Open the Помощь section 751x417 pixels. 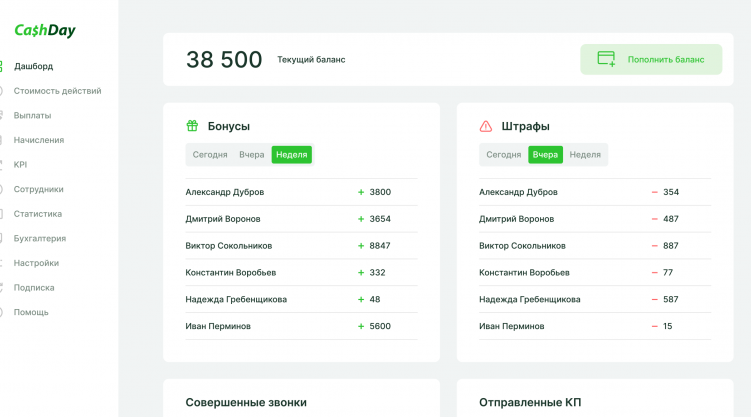[31, 312]
